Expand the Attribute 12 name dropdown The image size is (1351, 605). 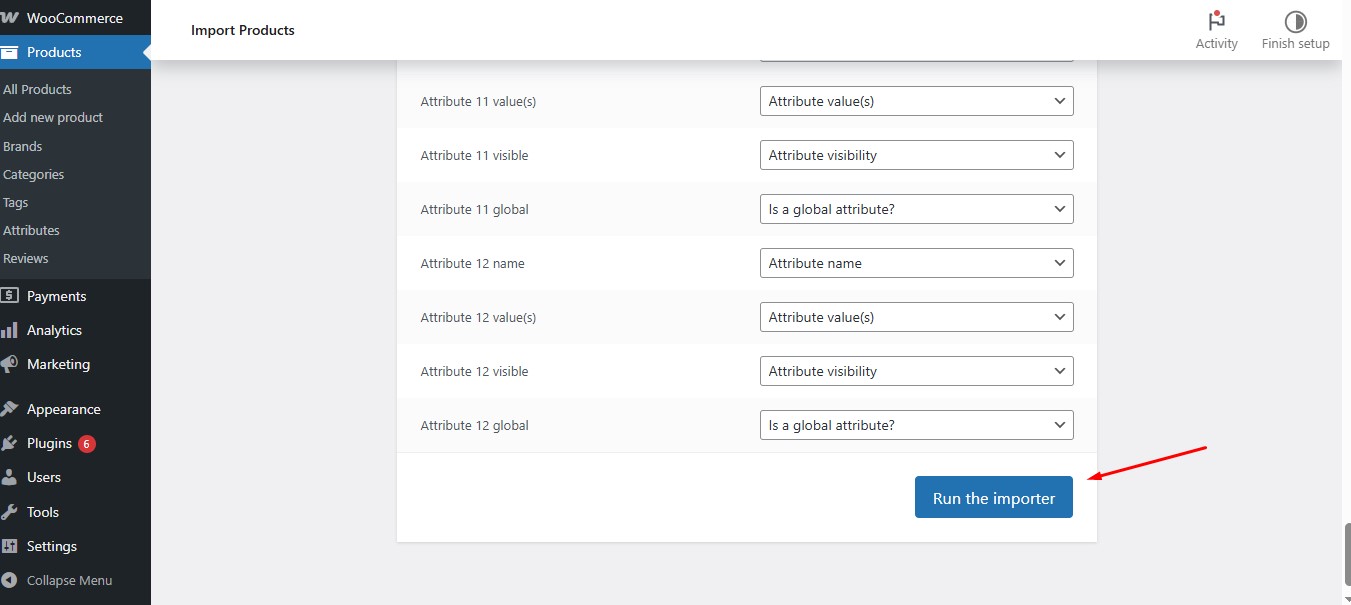916,263
